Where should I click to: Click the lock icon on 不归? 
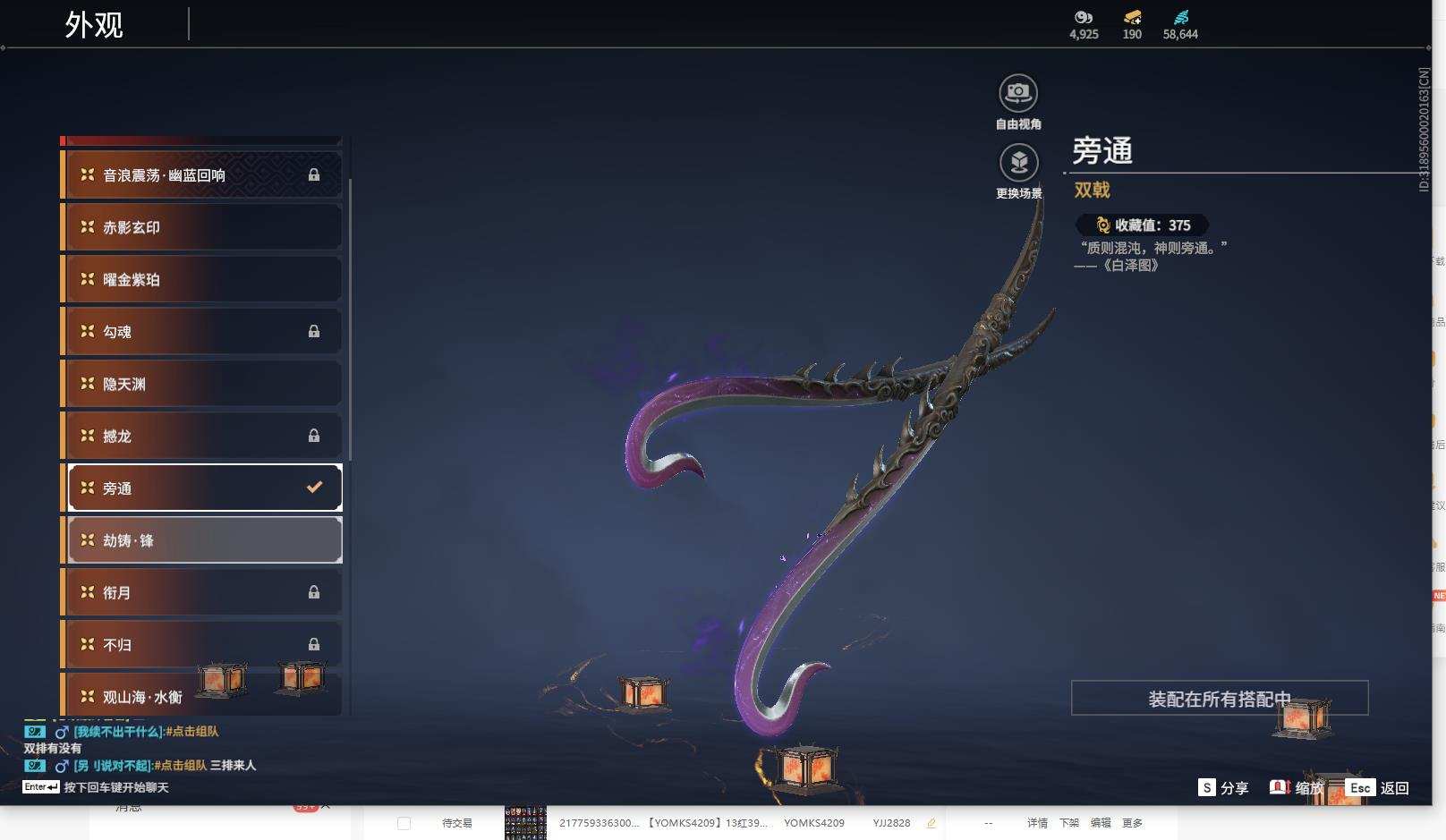pos(314,644)
